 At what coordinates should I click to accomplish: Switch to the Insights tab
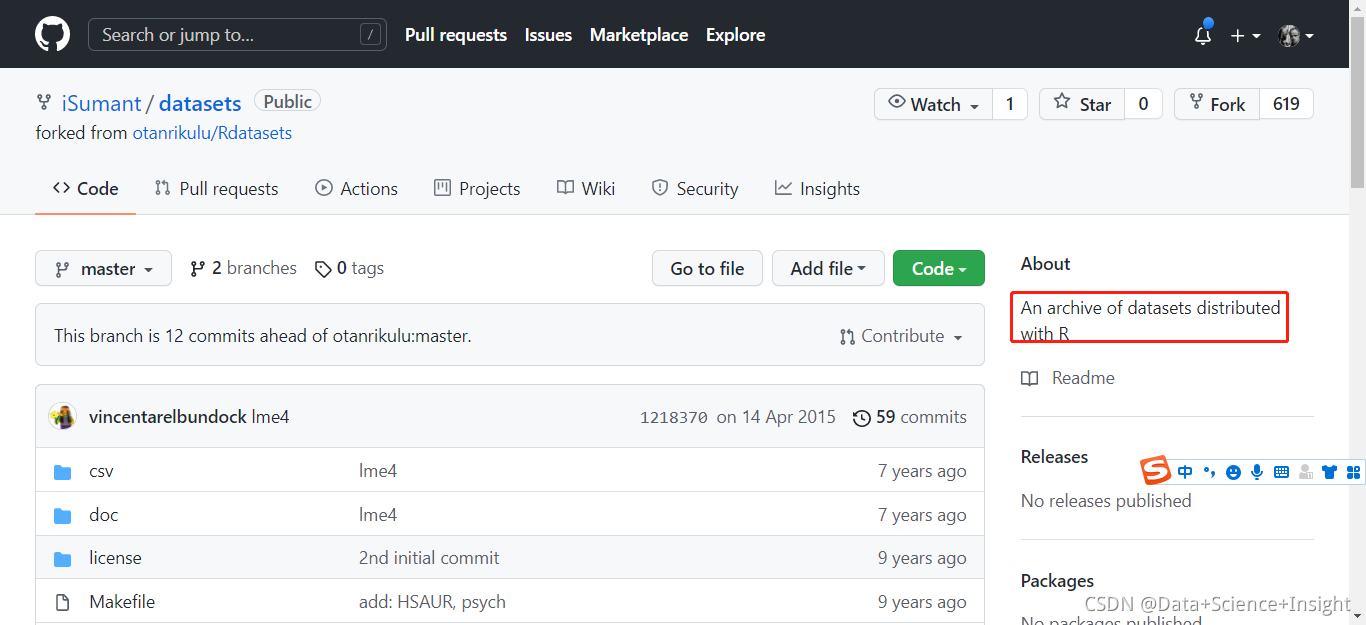(817, 189)
